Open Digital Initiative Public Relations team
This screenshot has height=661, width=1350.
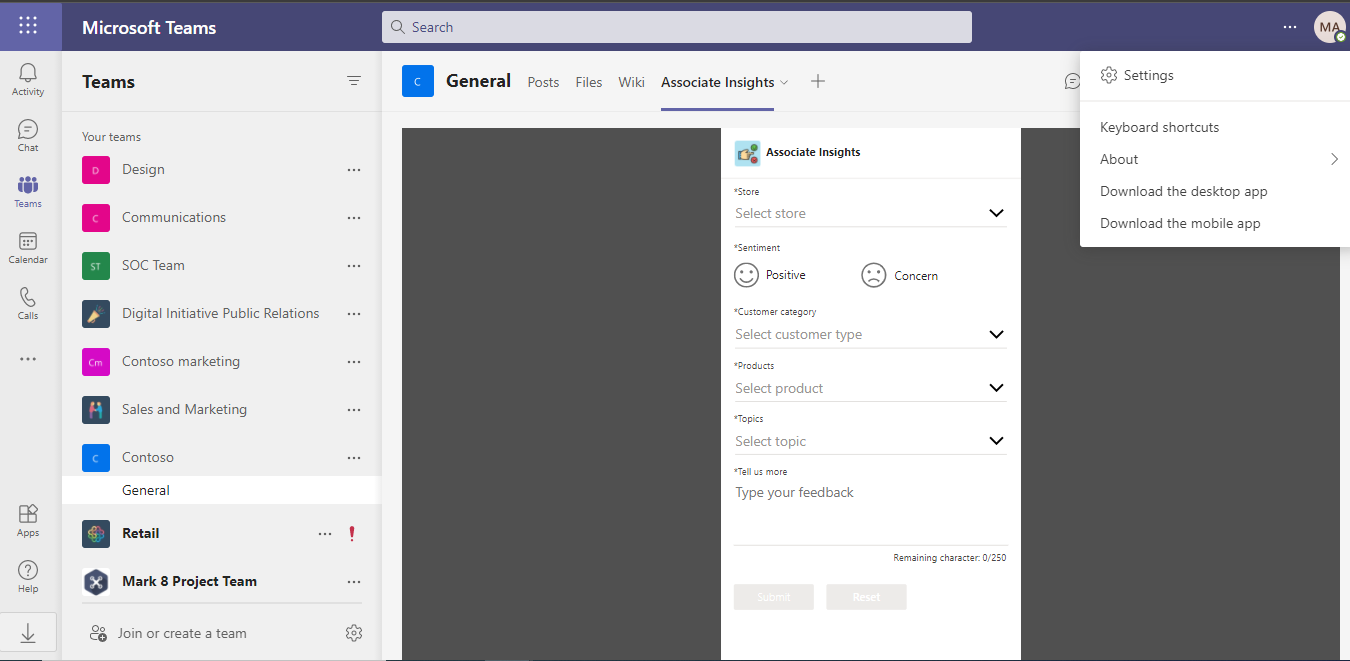[x=220, y=314]
